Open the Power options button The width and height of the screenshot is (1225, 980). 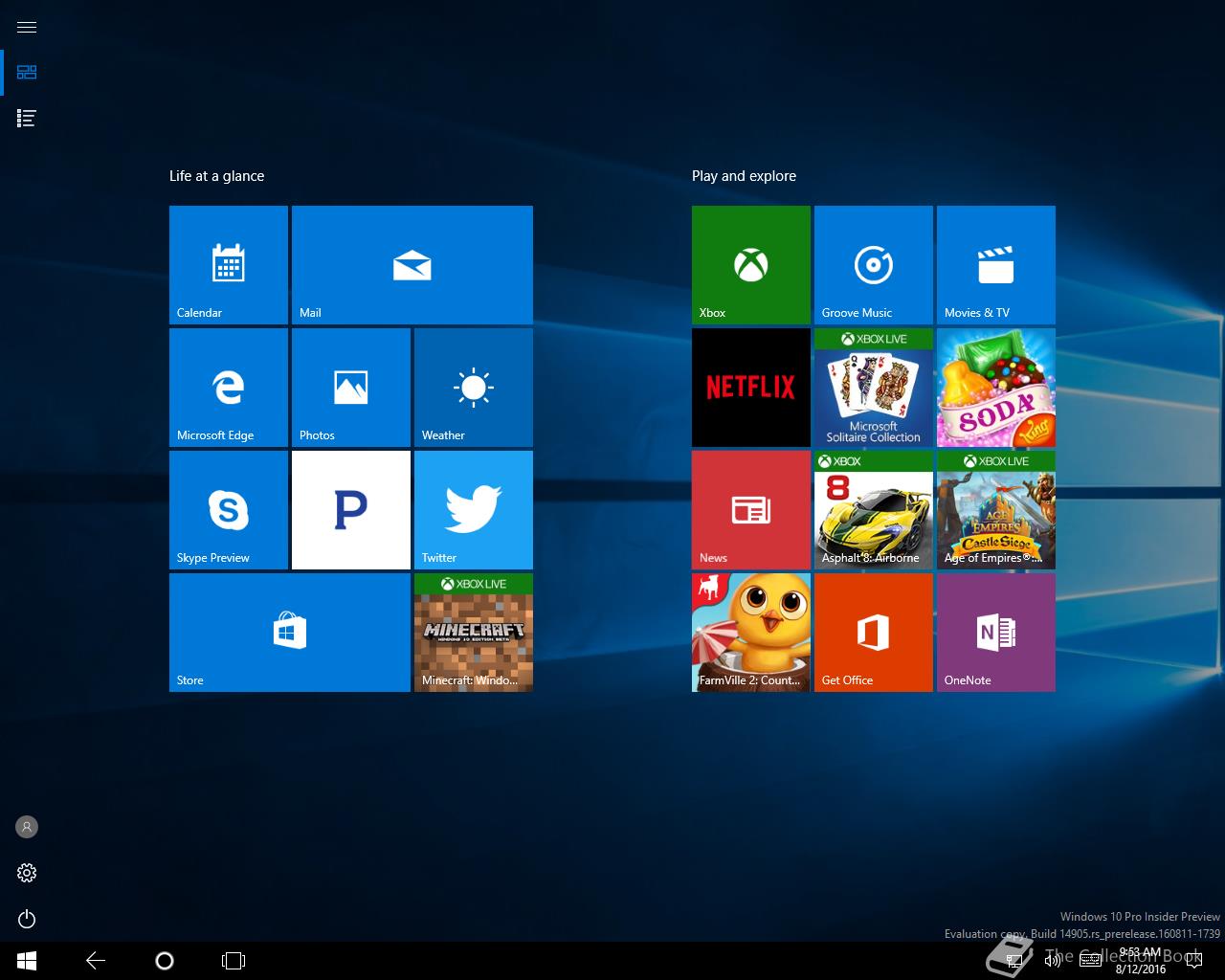click(27, 919)
